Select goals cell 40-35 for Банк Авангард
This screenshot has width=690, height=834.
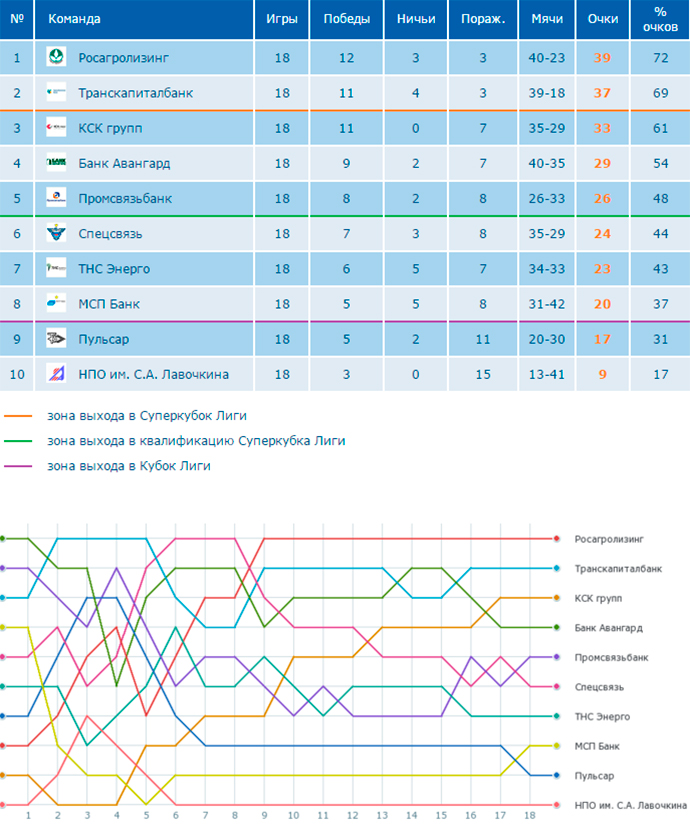[x=547, y=163]
